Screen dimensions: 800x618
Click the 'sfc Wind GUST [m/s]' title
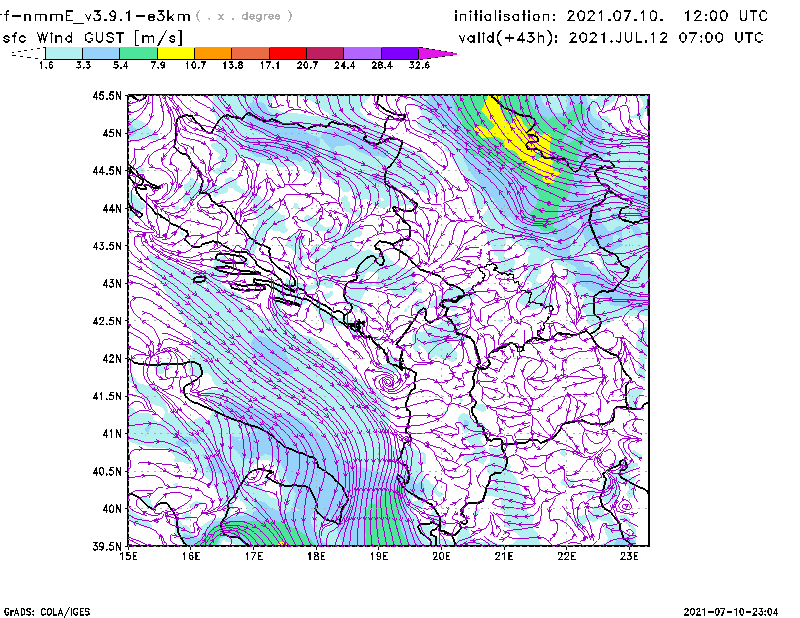tap(92, 37)
